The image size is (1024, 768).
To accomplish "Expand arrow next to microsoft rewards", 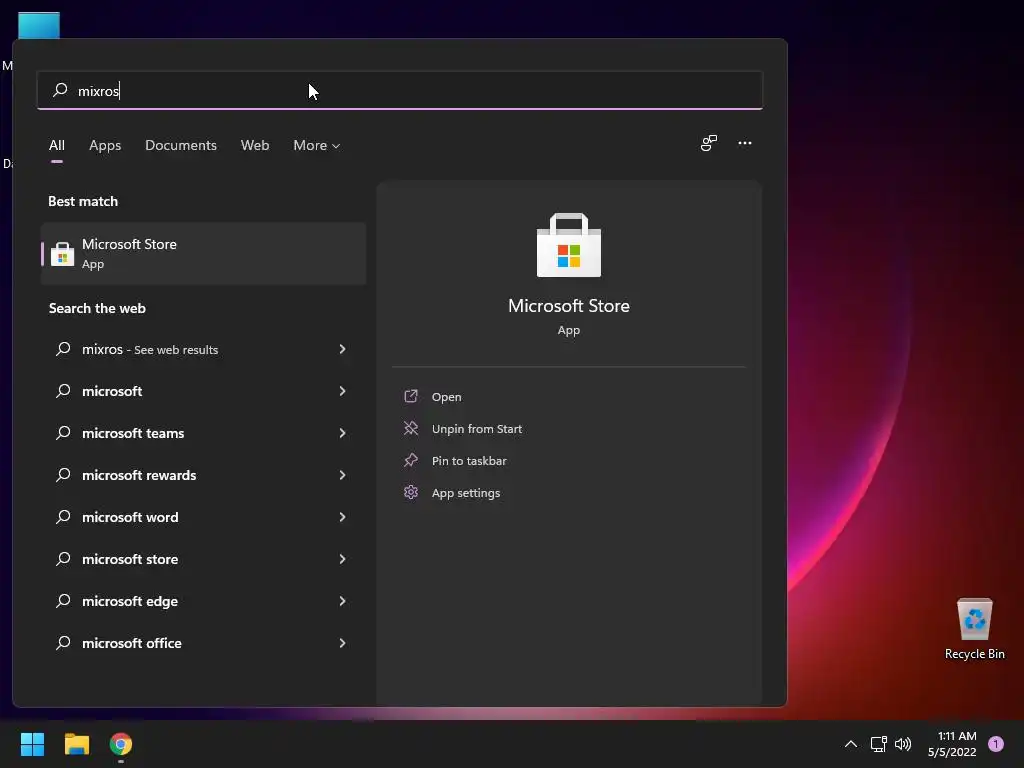I will click(342, 475).
